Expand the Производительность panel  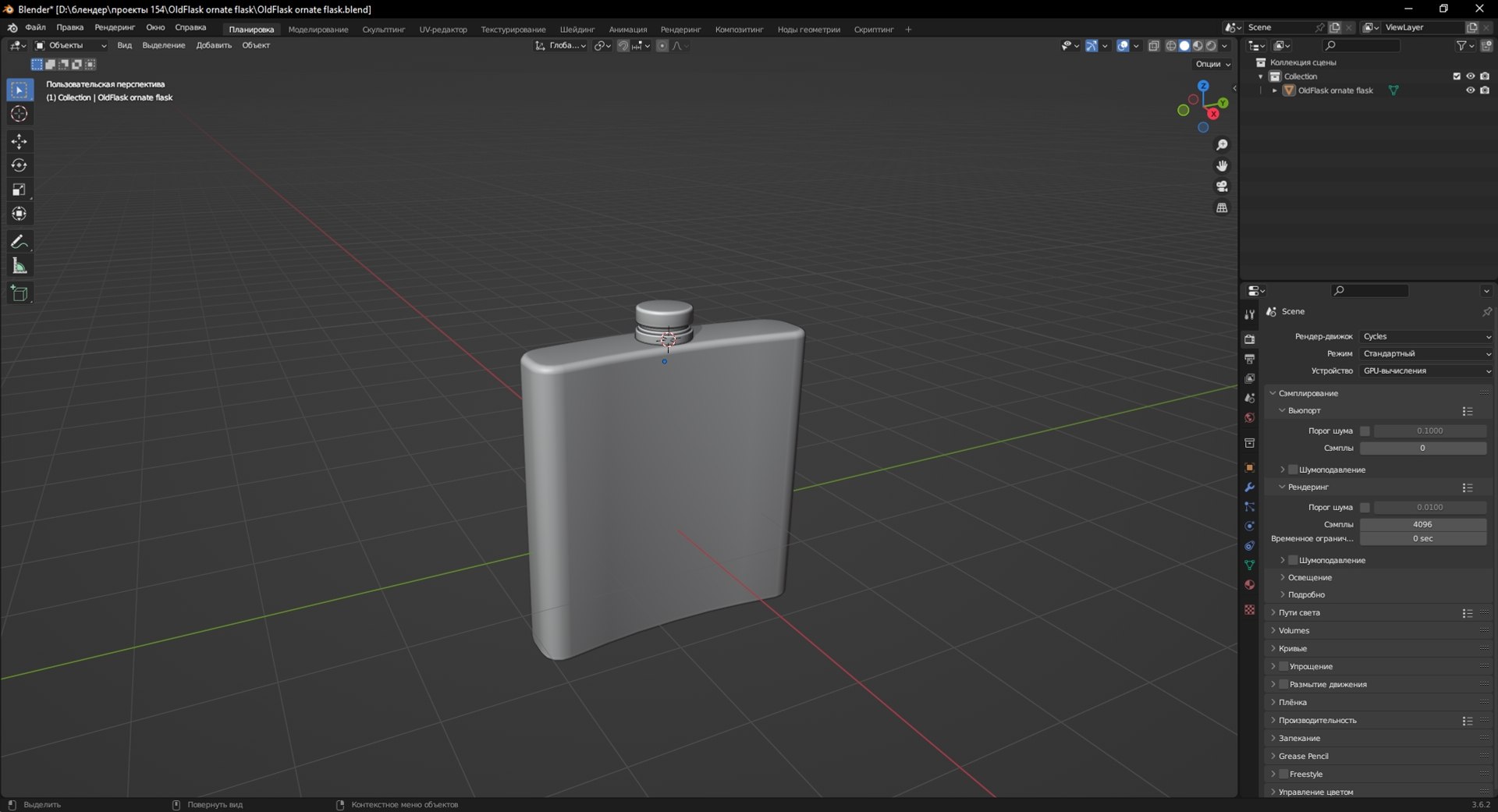tap(1317, 721)
